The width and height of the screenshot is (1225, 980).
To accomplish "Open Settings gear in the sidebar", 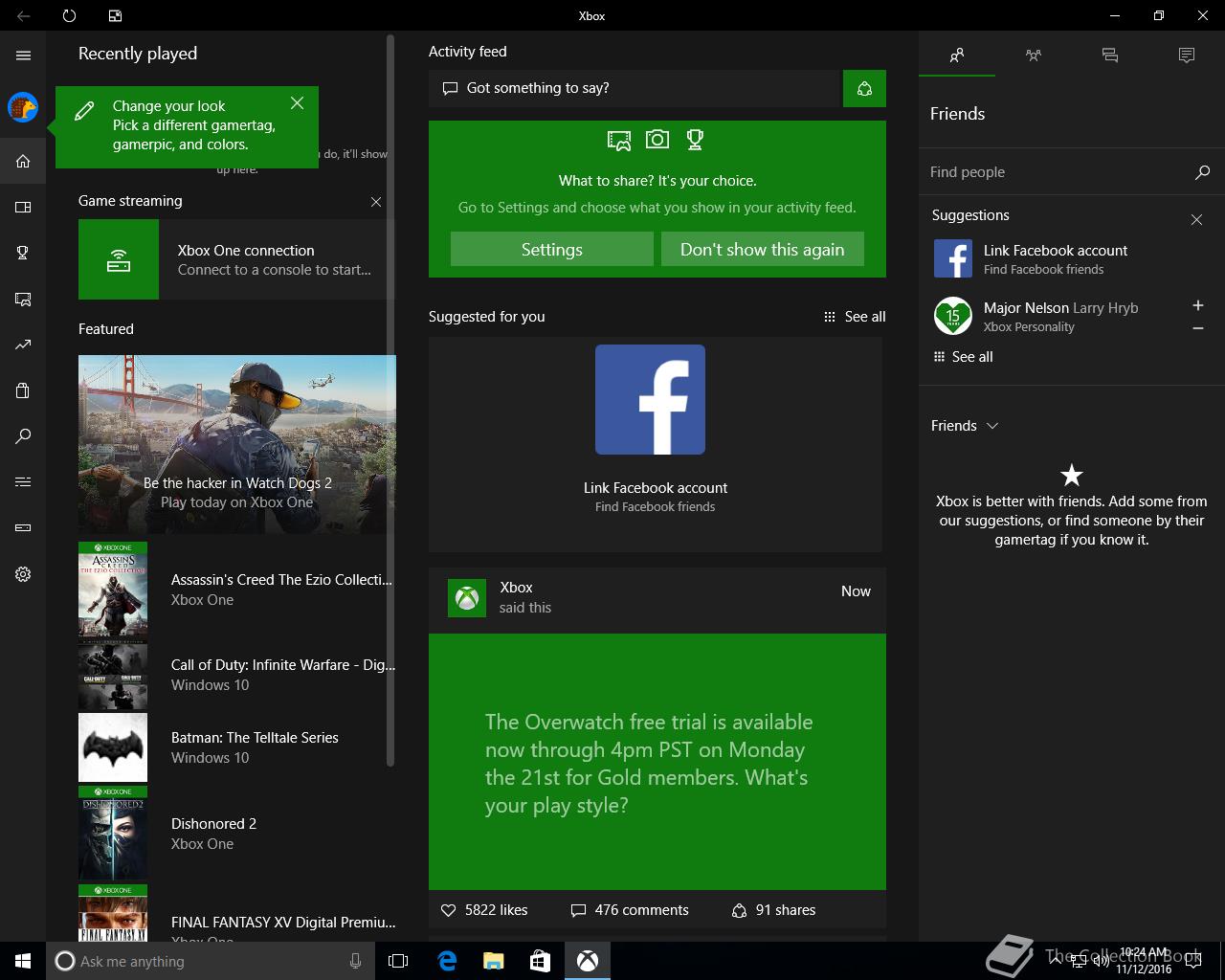I will click(x=23, y=574).
